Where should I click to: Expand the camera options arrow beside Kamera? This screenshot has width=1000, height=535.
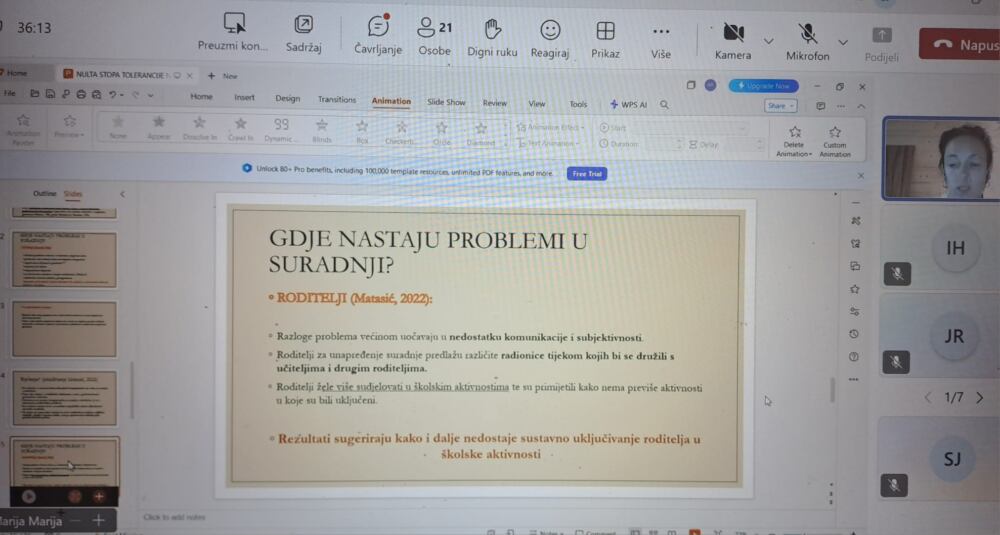[768, 41]
